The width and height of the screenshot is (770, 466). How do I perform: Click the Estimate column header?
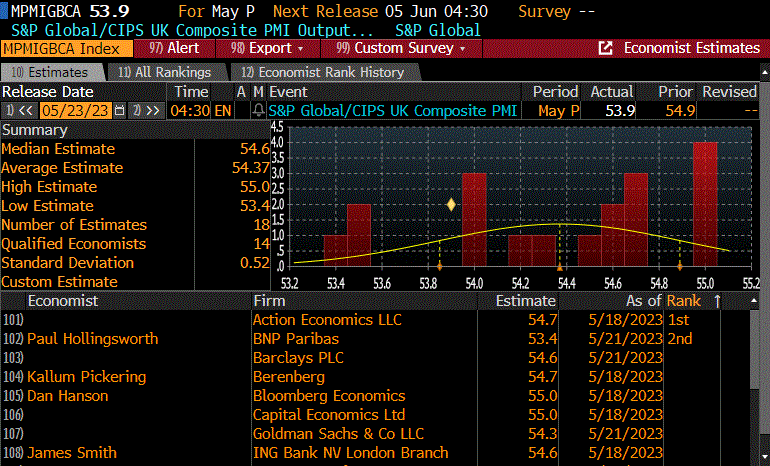coord(525,301)
